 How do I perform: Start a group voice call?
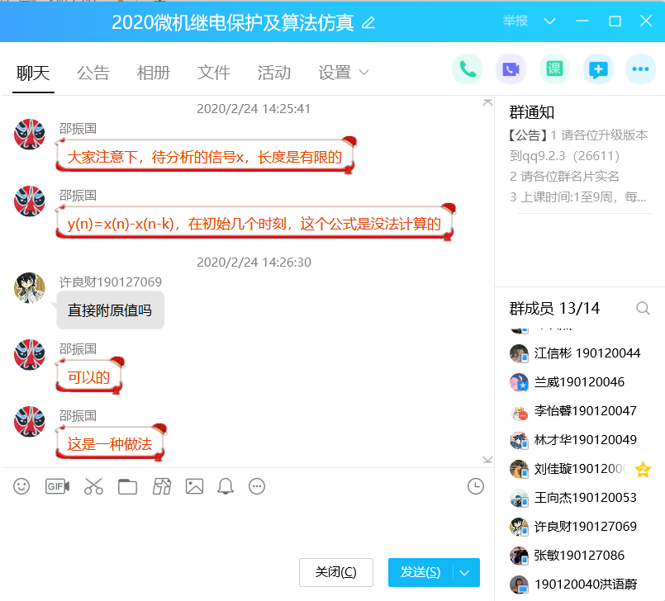pyautogui.click(x=467, y=70)
